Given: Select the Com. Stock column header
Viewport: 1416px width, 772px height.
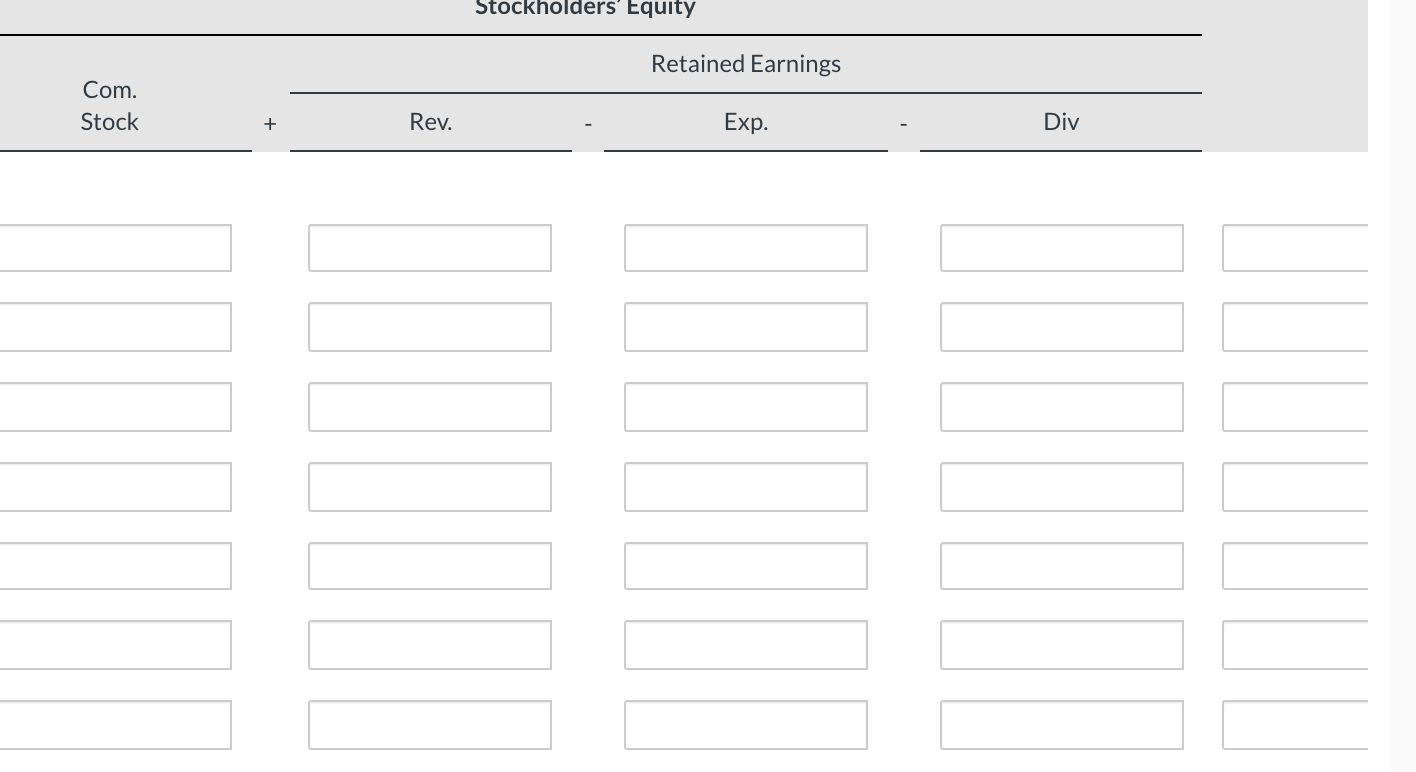Looking at the screenshot, I should click(110, 105).
